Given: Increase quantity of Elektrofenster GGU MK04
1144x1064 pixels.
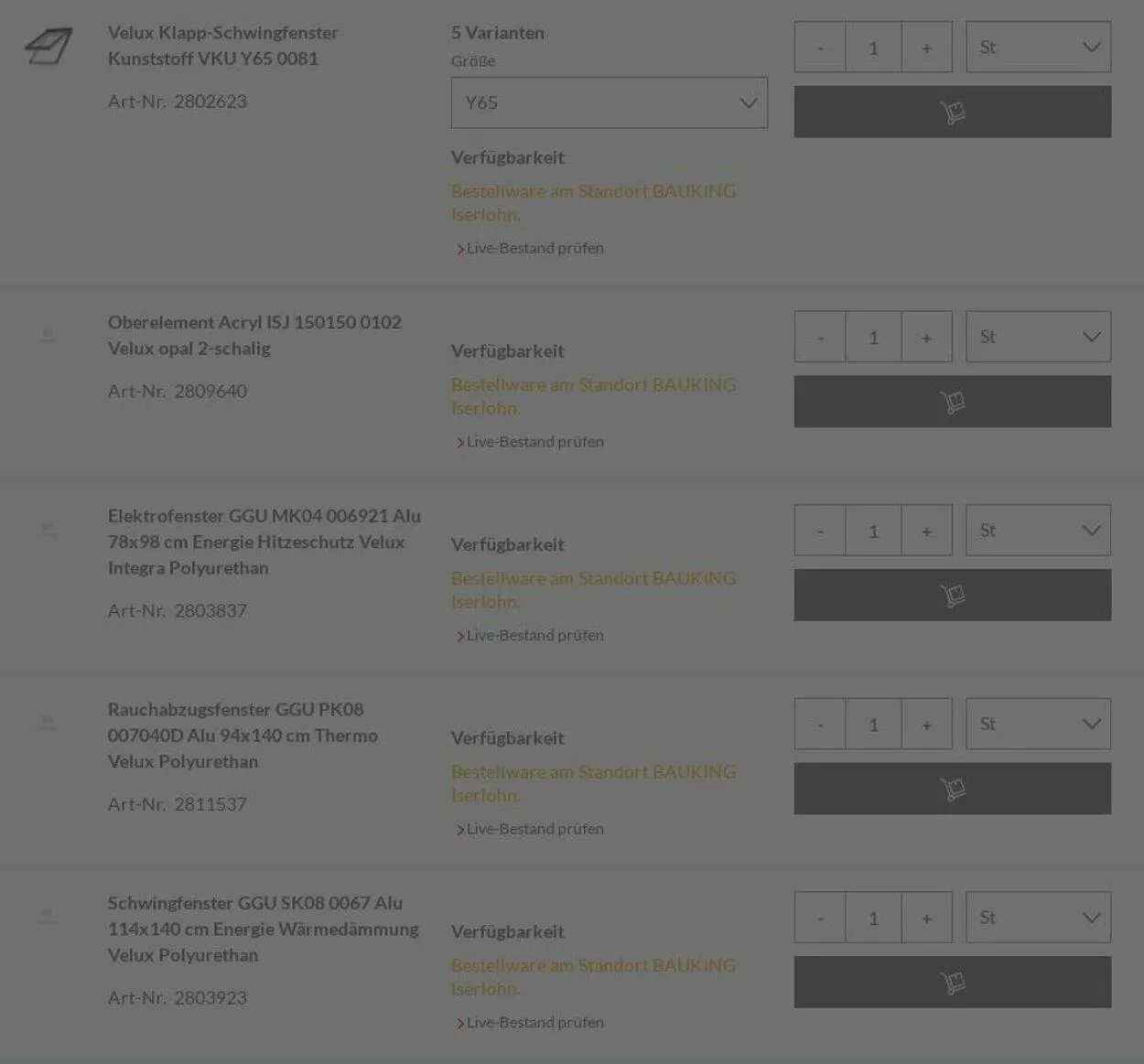Looking at the screenshot, I should point(926,531).
